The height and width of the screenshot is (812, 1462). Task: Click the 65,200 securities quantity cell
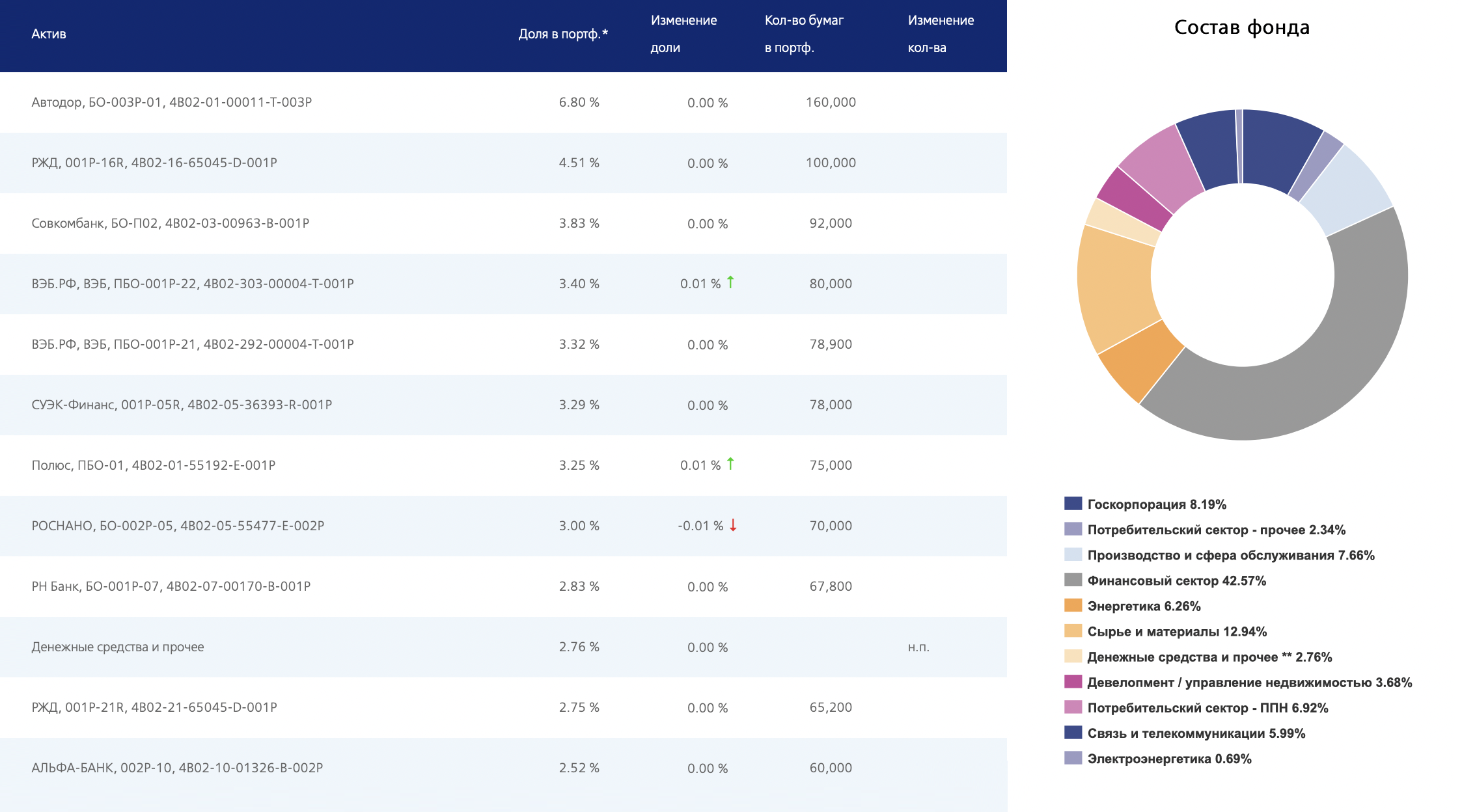click(x=831, y=707)
